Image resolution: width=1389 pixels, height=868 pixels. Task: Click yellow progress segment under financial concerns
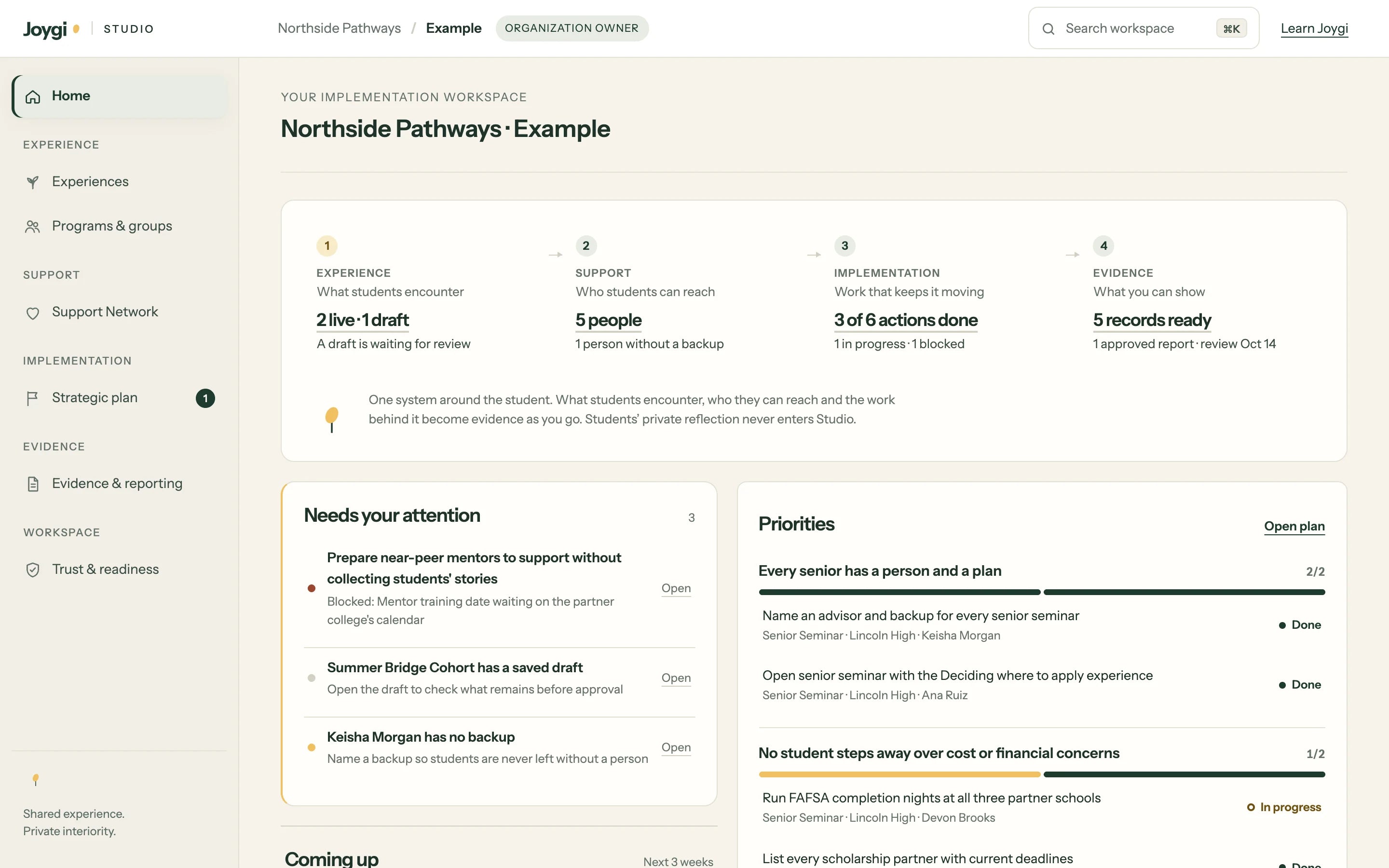[899, 774]
